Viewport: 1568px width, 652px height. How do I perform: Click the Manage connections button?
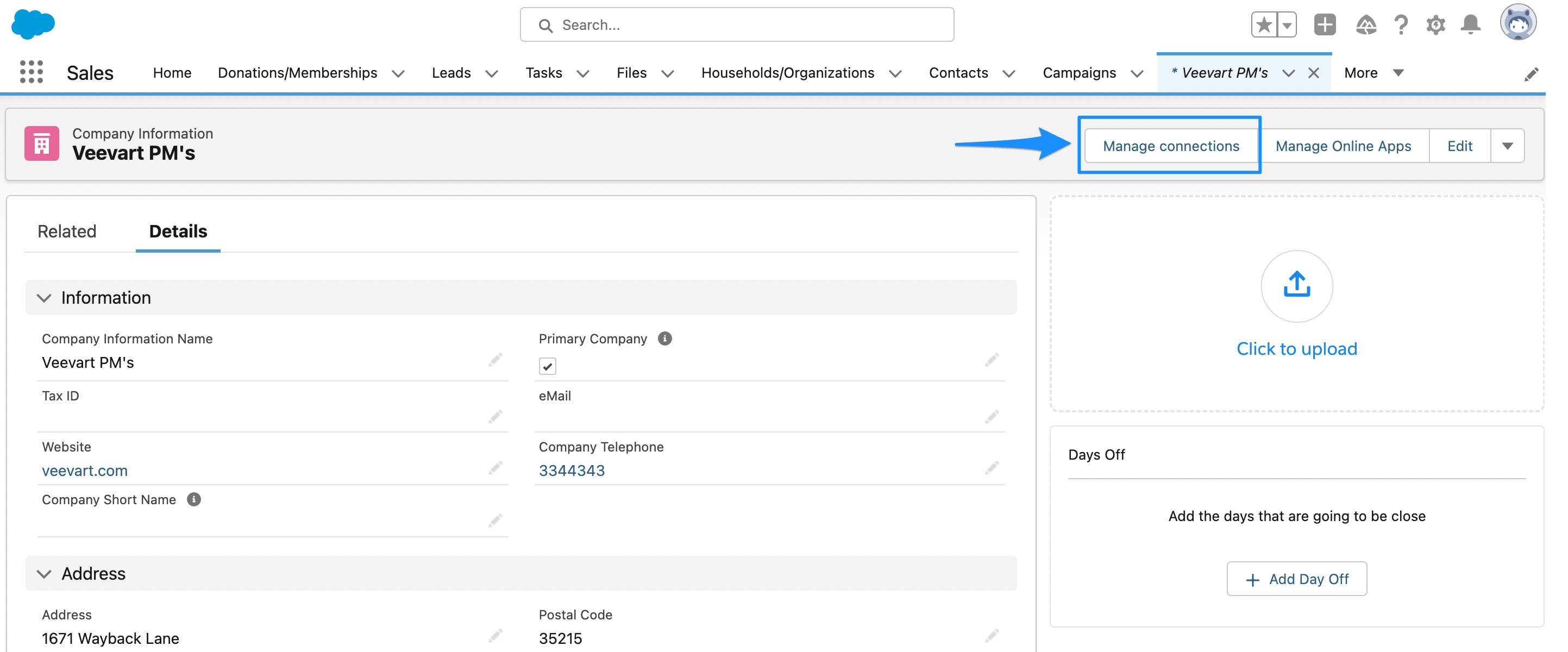point(1170,146)
